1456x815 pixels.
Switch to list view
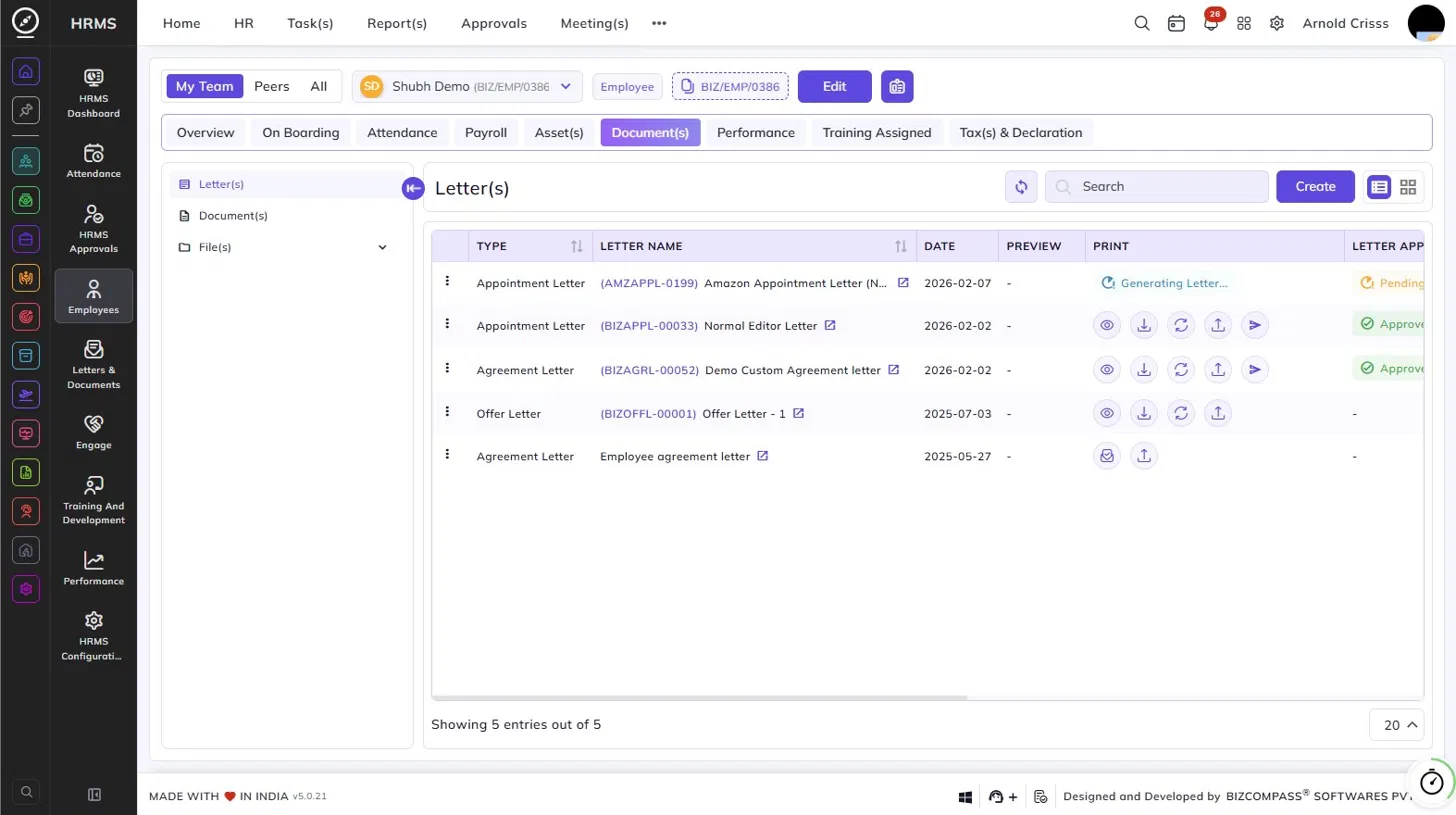pos(1379,187)
